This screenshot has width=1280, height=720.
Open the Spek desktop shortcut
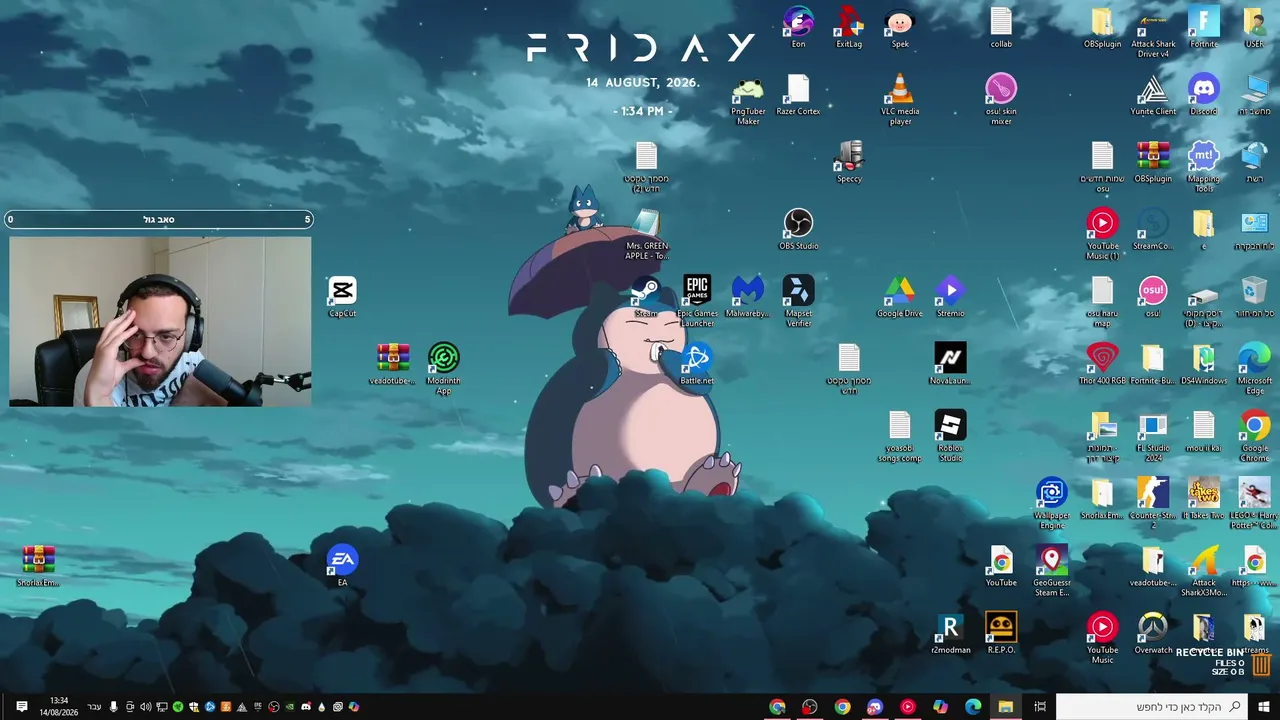click(x=900, y=28)
